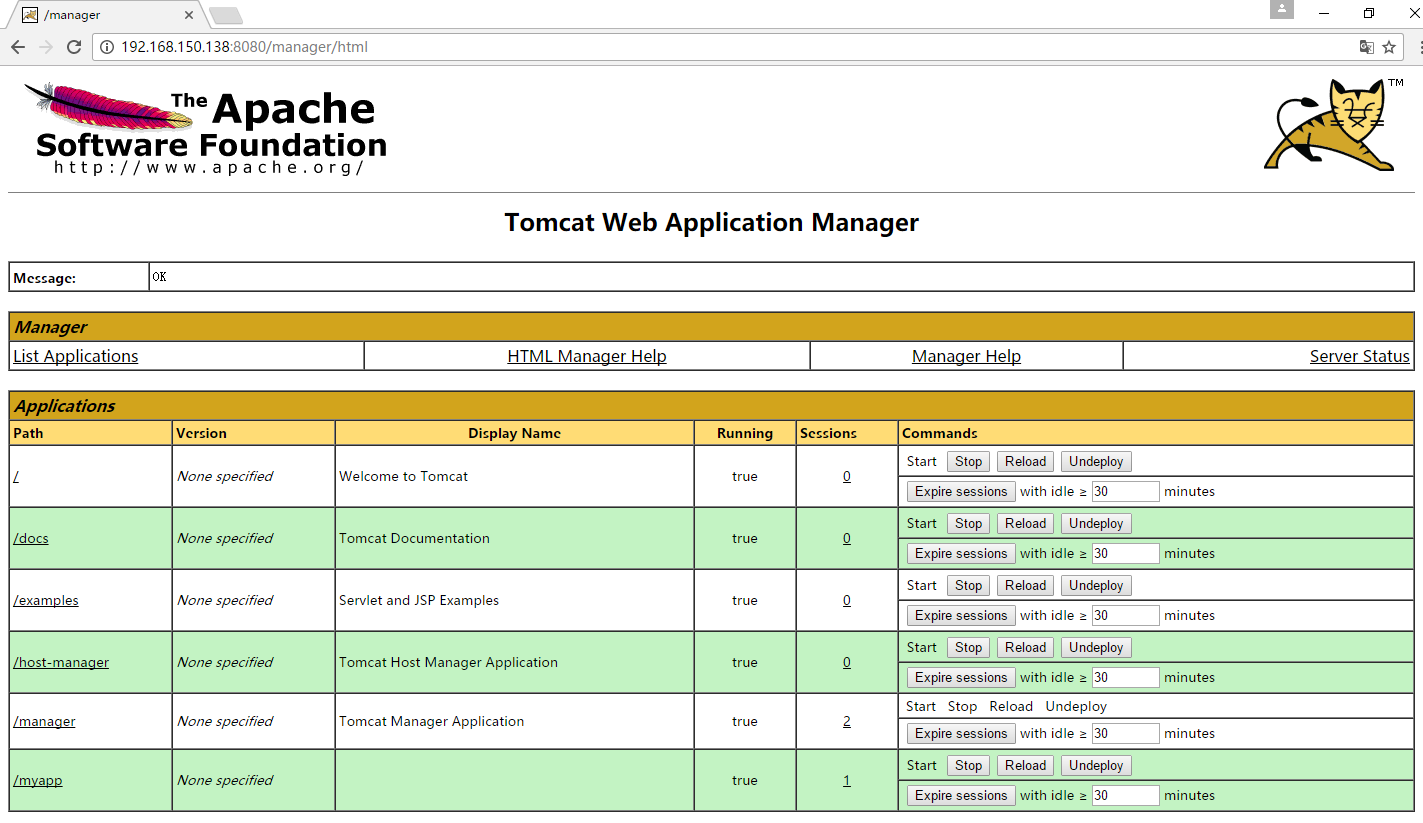This screenshot has height=823, width=1423.
Task: Stop the /examples application
Action: [968, 585]
